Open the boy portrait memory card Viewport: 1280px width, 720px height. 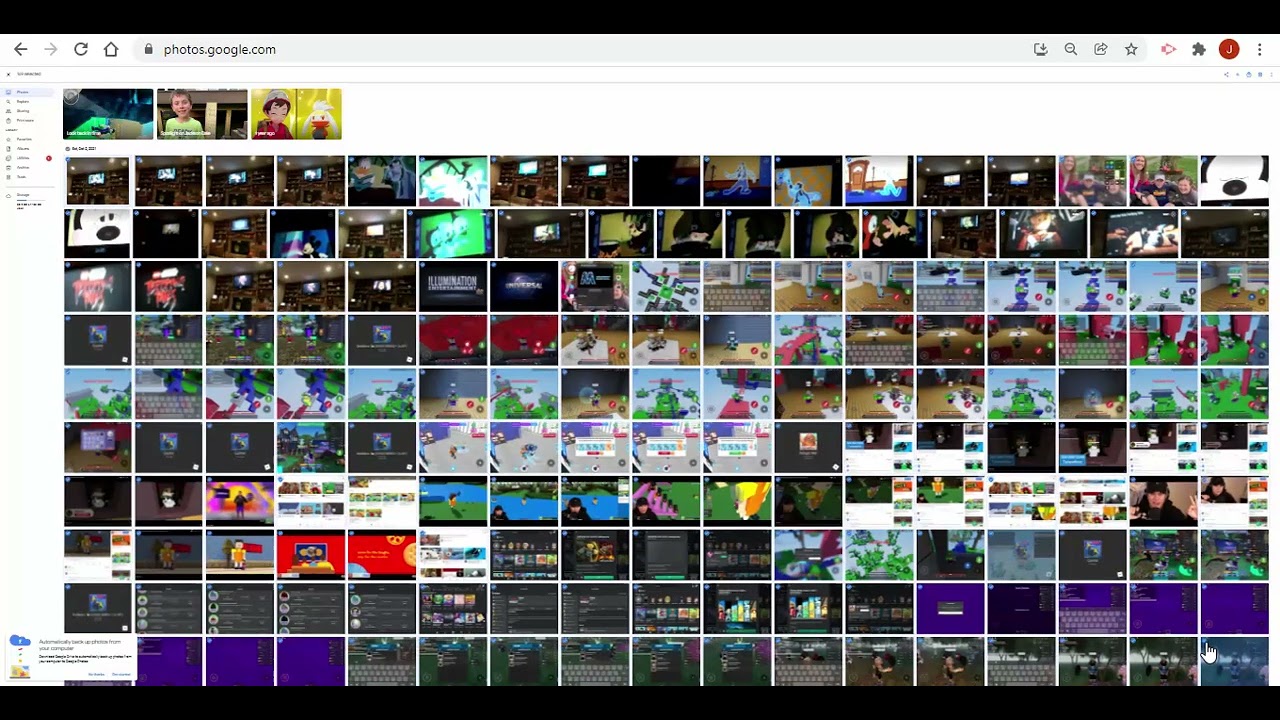point(202,114)
